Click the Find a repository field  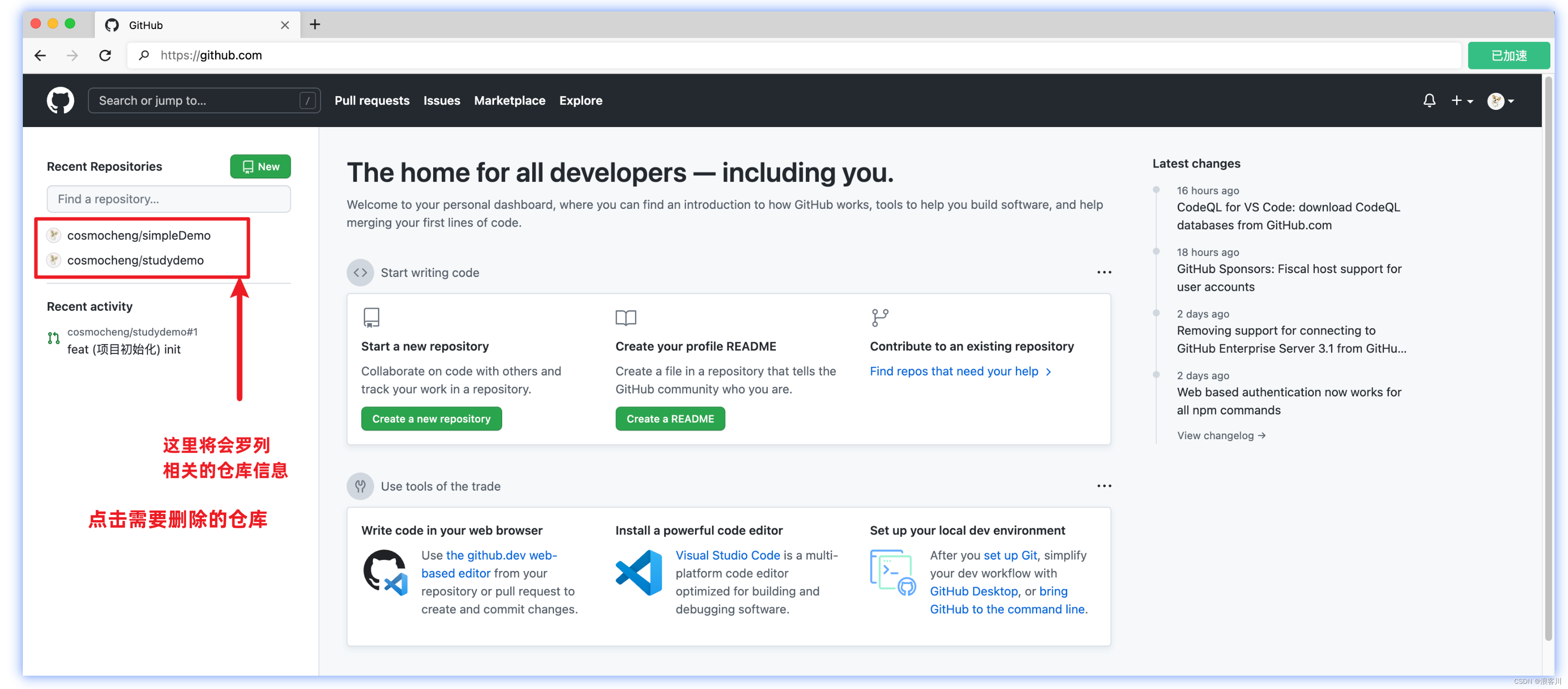point(169,199)
